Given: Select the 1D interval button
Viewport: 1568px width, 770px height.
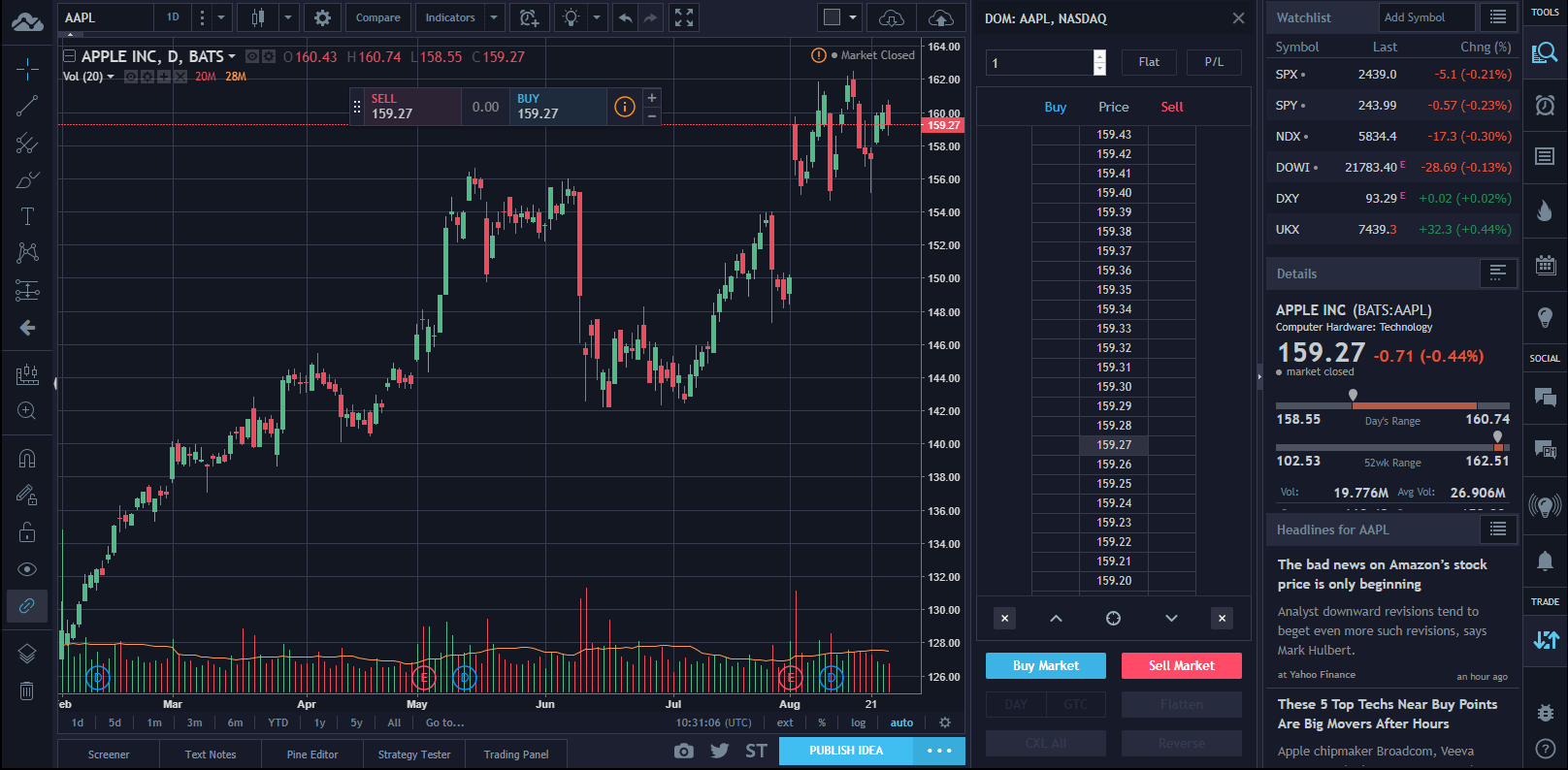Looking at the screenshot, I should click(x=173, y=17).
